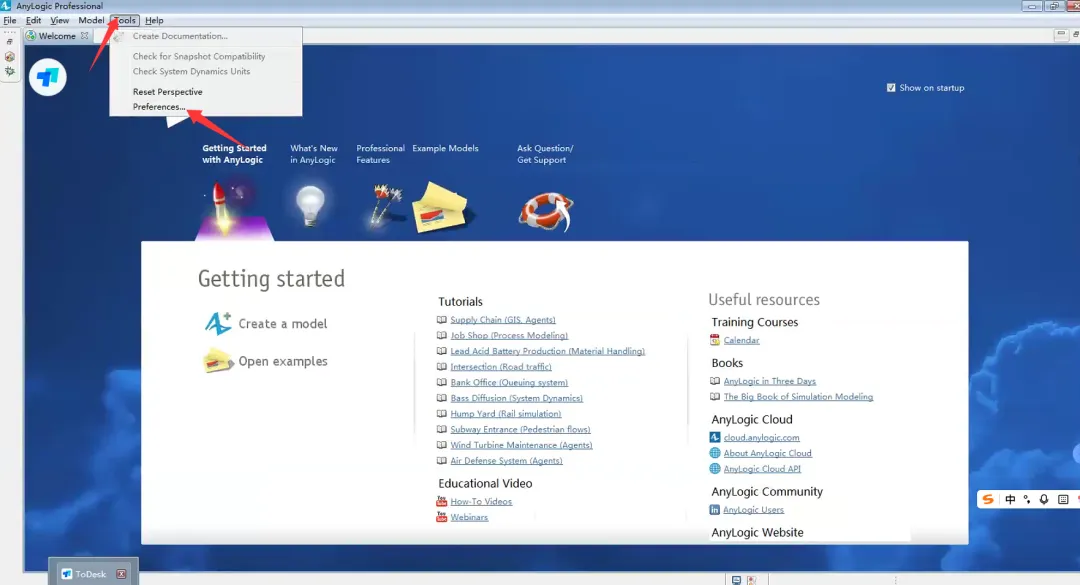This screenshot has width=1080, height=585.
Task: Open the Edit menu
Action: point(33,21)
